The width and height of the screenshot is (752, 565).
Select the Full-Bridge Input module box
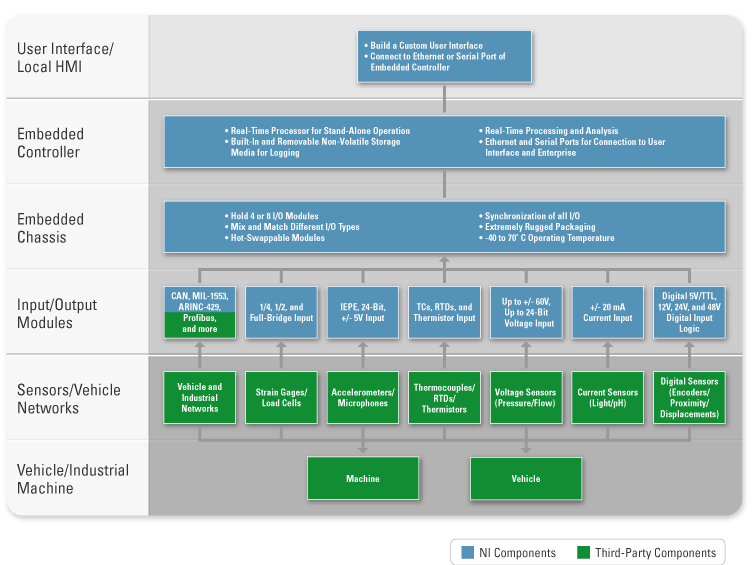(x=281, y=312)
